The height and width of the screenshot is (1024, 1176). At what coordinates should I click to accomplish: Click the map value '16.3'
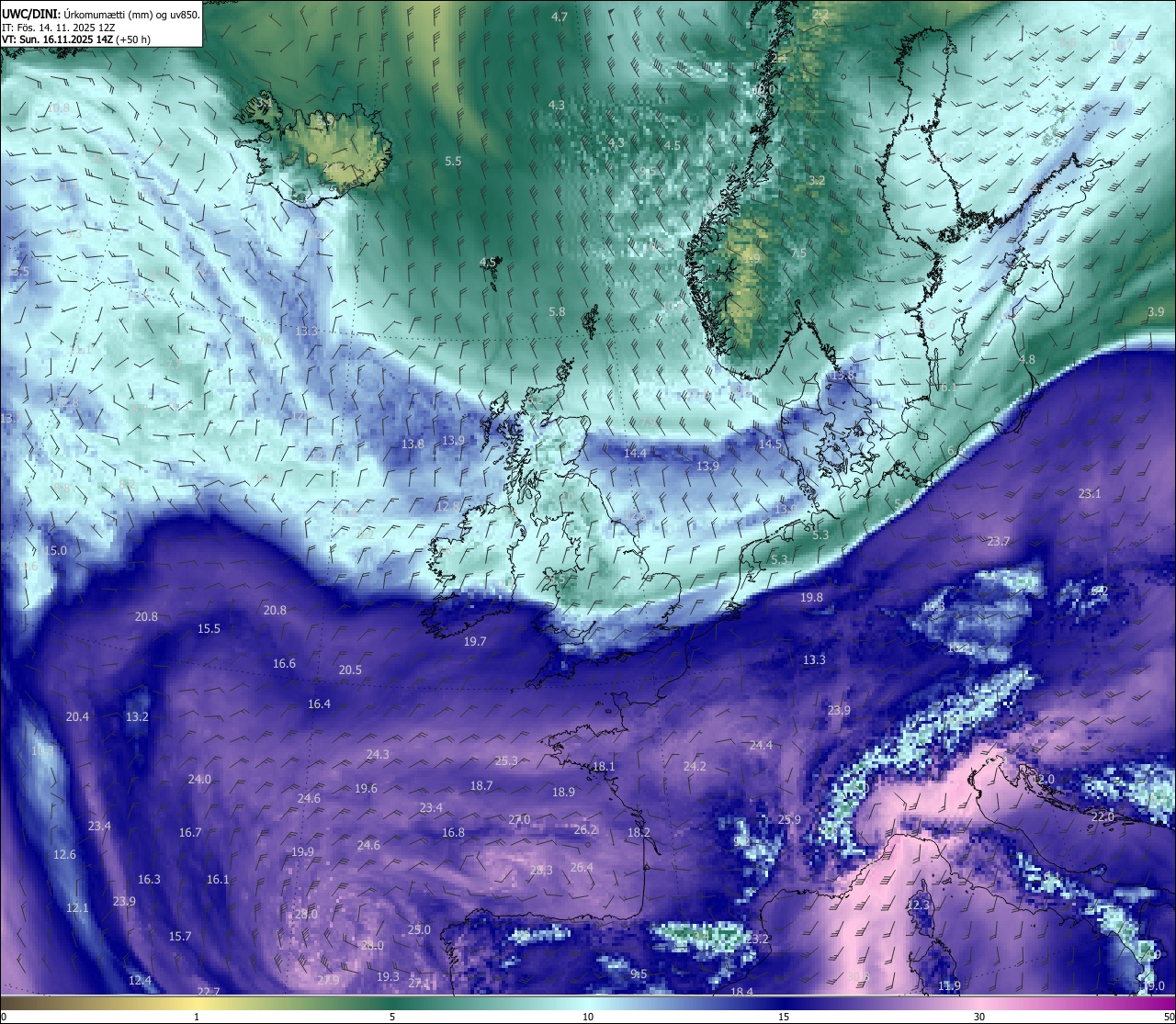(149, 879)
